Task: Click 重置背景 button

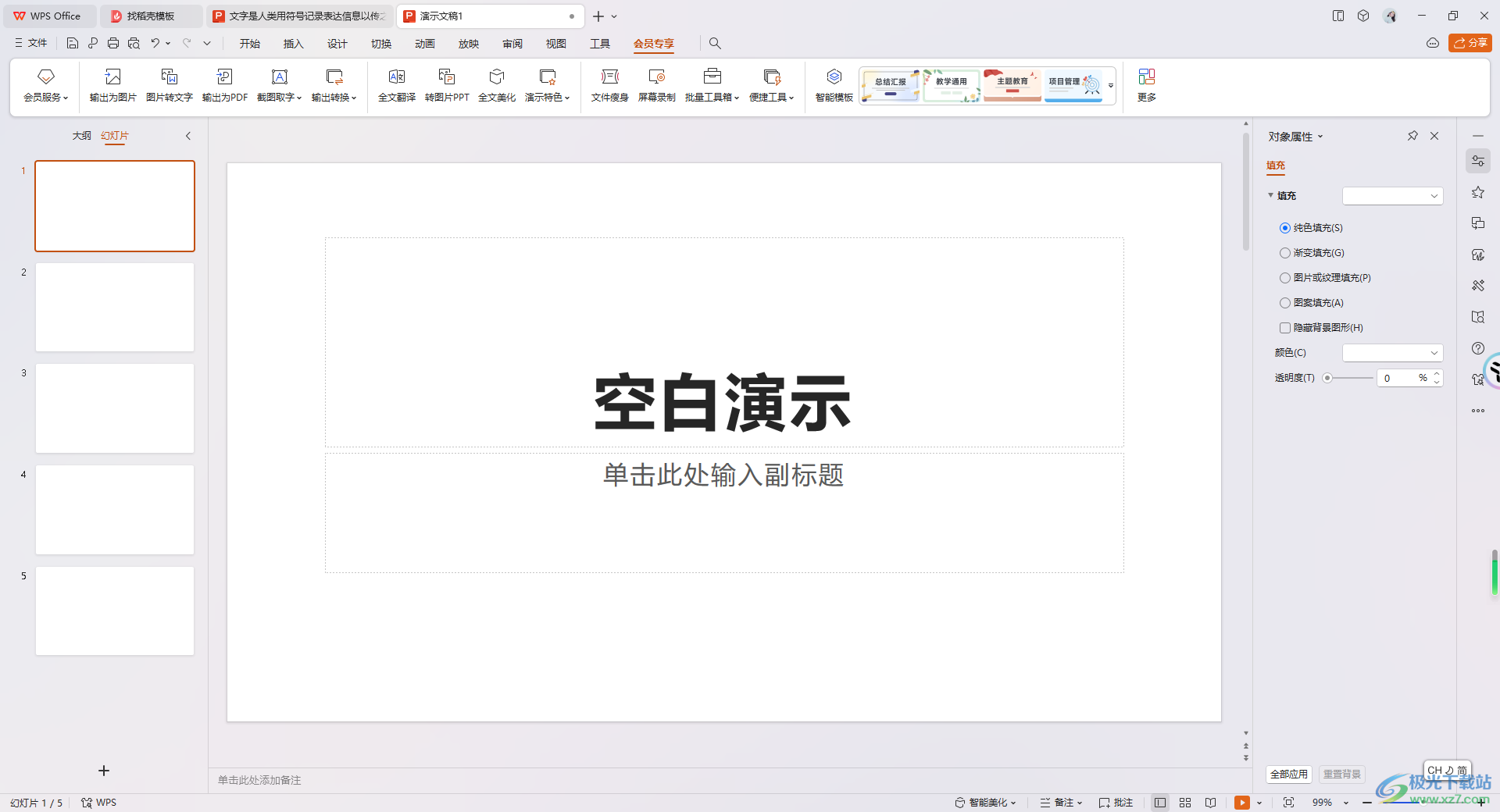Action: coord(1342,774)
